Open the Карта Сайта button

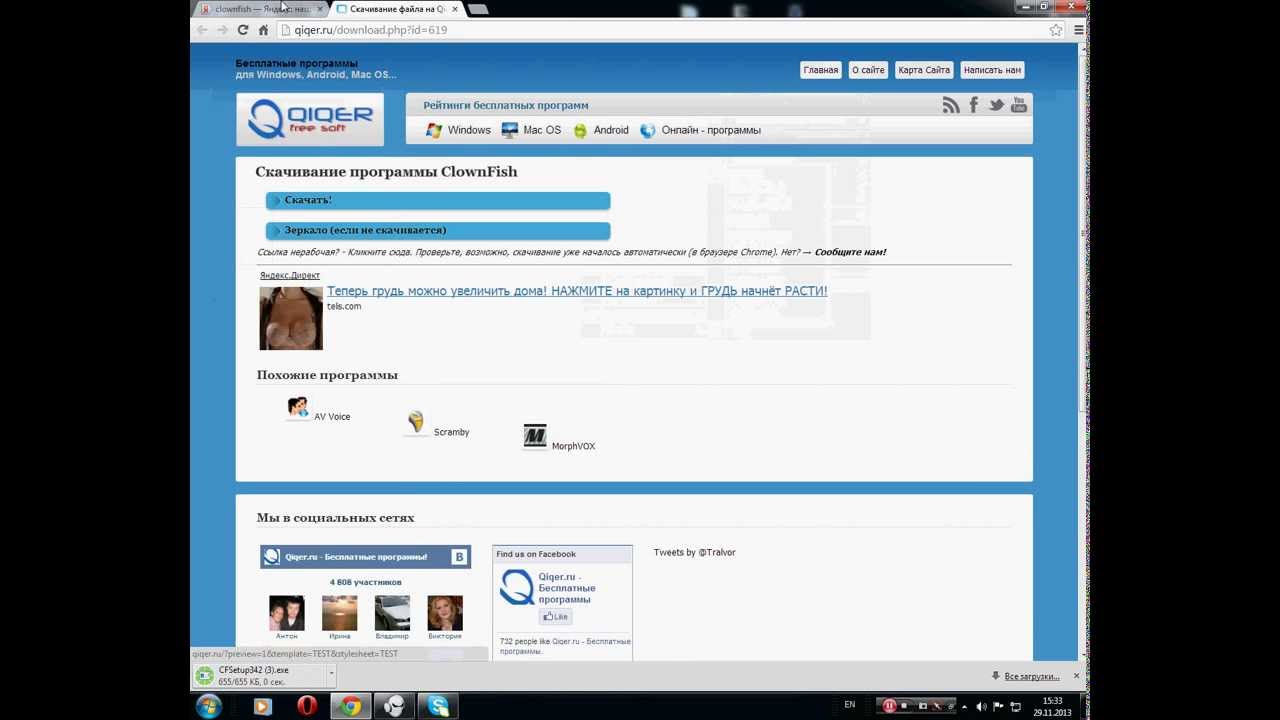pos(924,70)
